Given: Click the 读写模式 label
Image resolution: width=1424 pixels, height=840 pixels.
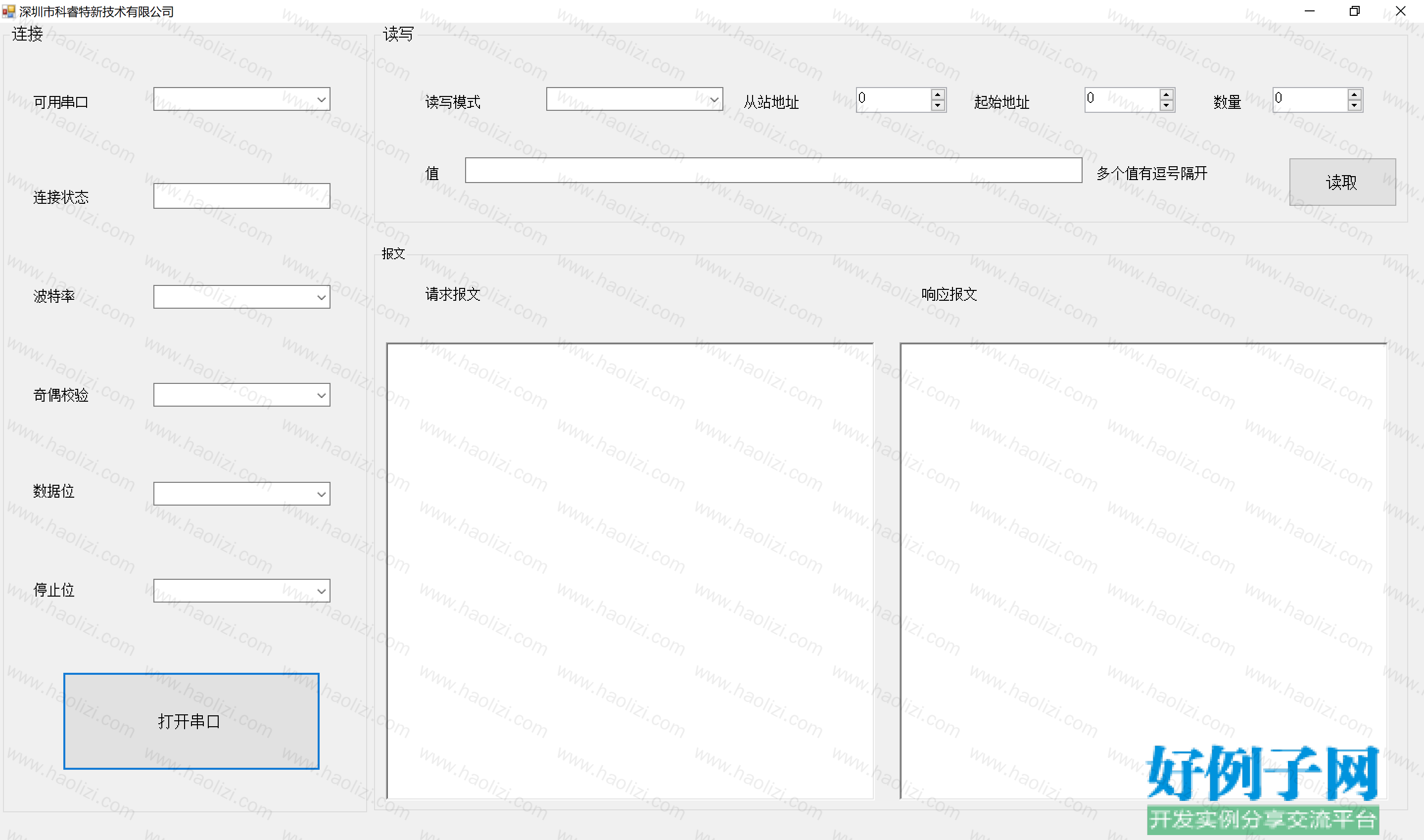Looking at the screenshot, I should (x=453, y=102).
